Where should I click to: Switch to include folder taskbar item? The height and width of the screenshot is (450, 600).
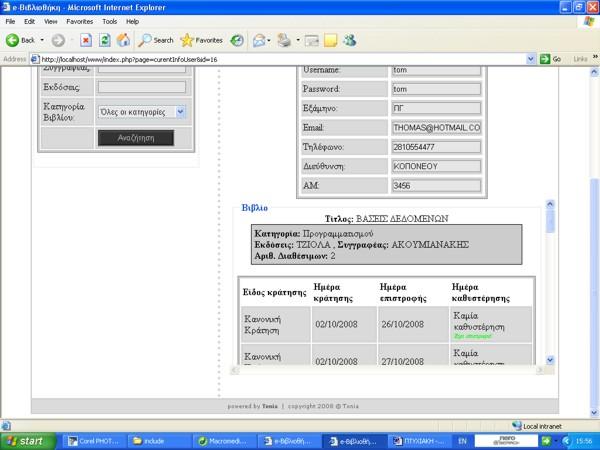click(x=160, y=441)
